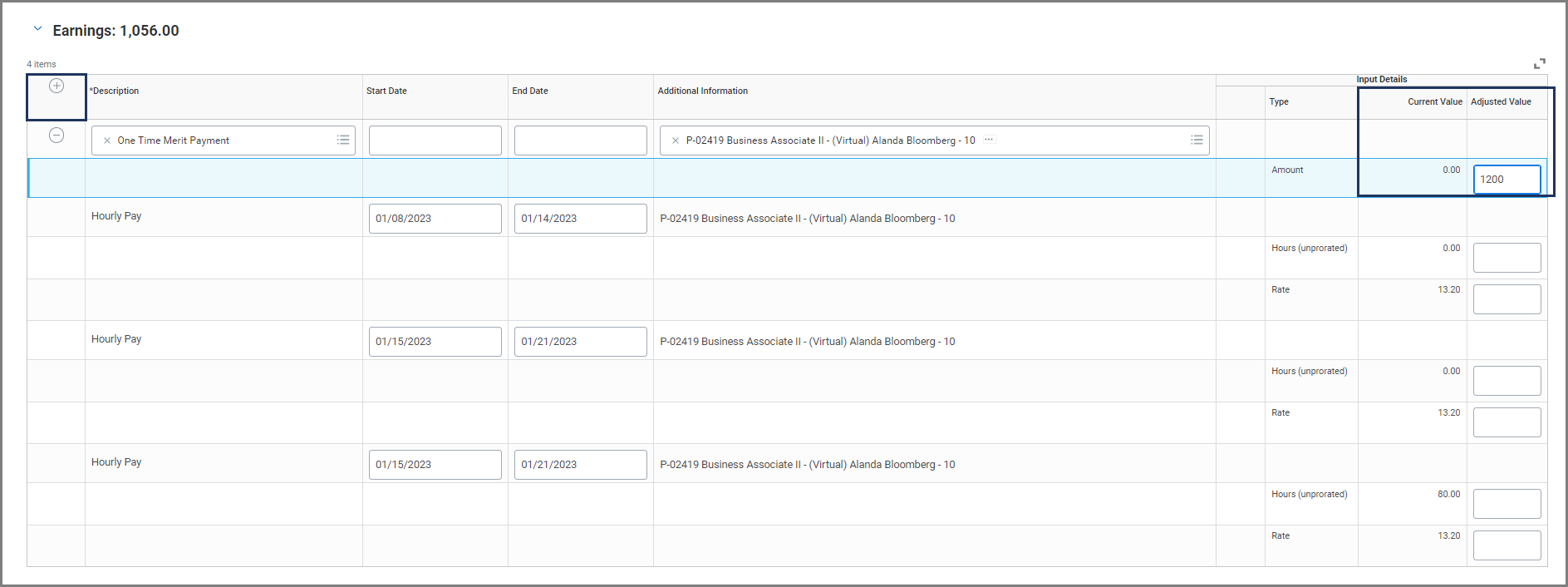Open Additional Information prompt list icon

click(x=1197, y=141)
